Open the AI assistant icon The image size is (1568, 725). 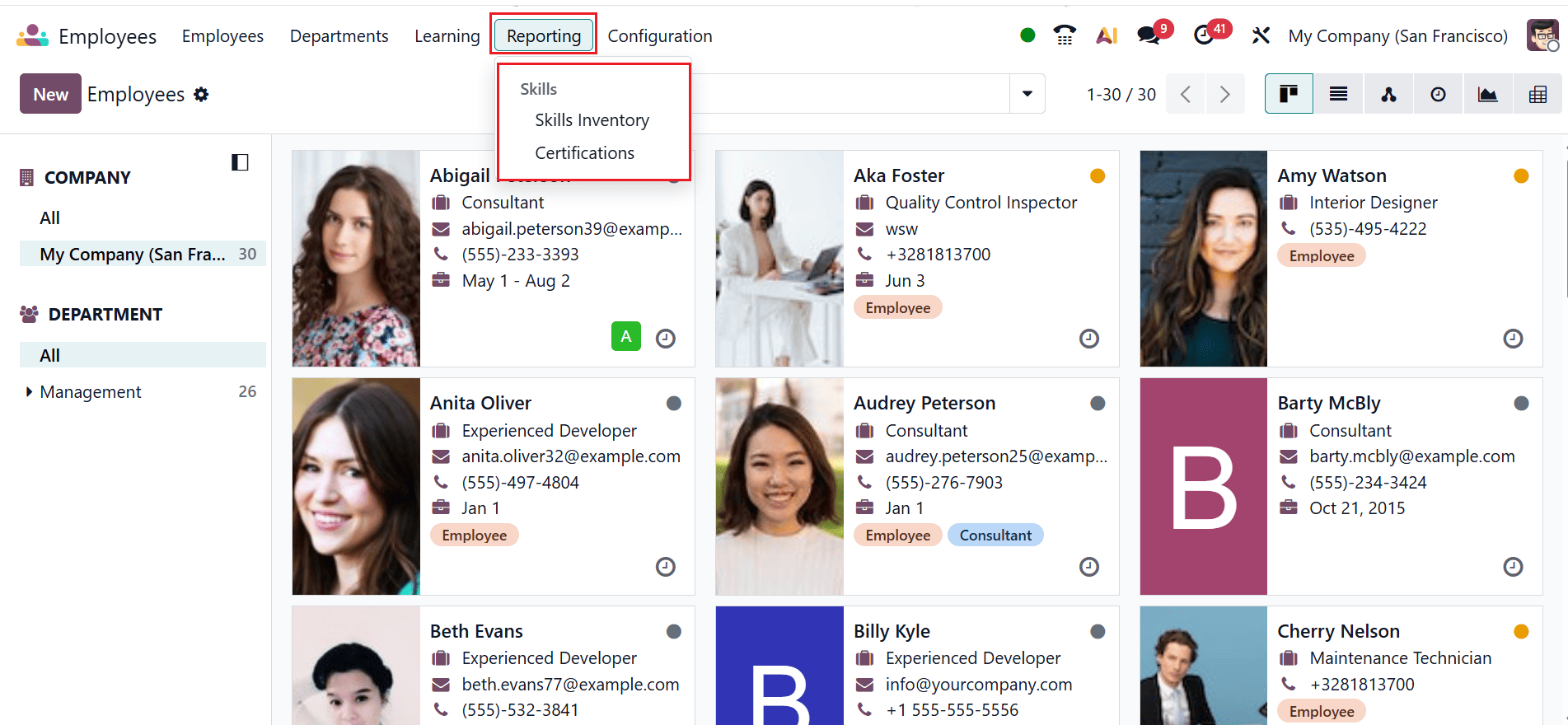tap(1107, 35)
